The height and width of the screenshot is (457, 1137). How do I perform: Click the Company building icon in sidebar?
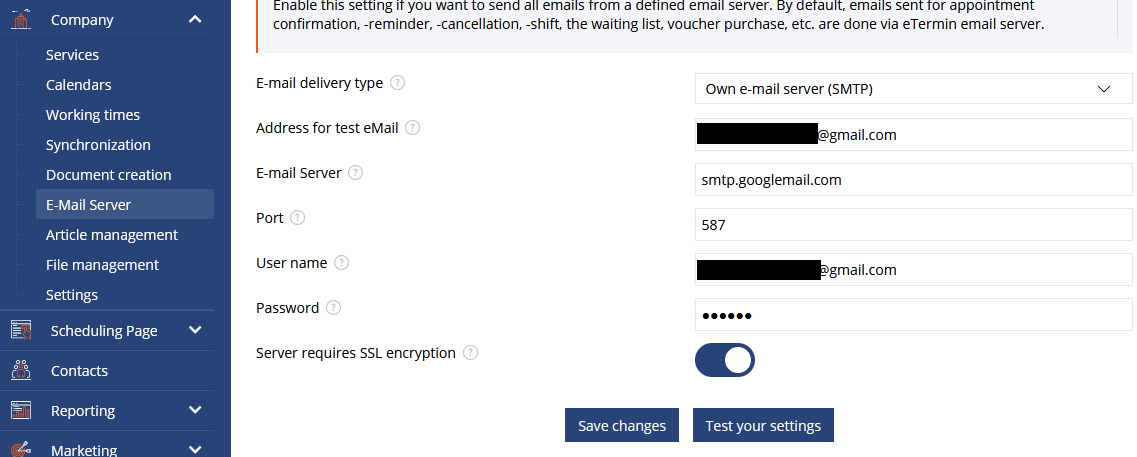click(x=20, y=19)
